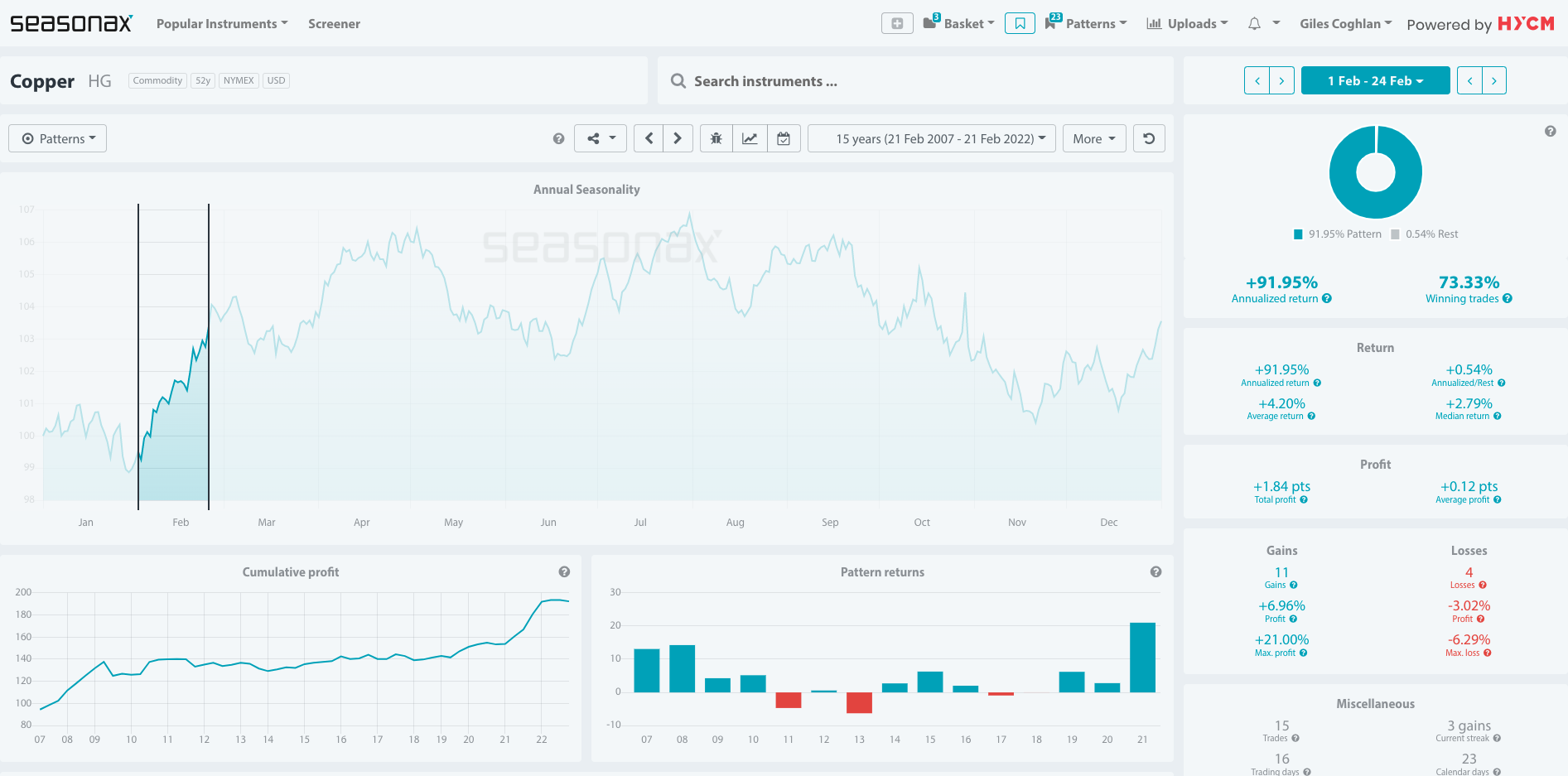Shift pattern start date earlier
The image size is (1568, 776).
coord(1257,80)
